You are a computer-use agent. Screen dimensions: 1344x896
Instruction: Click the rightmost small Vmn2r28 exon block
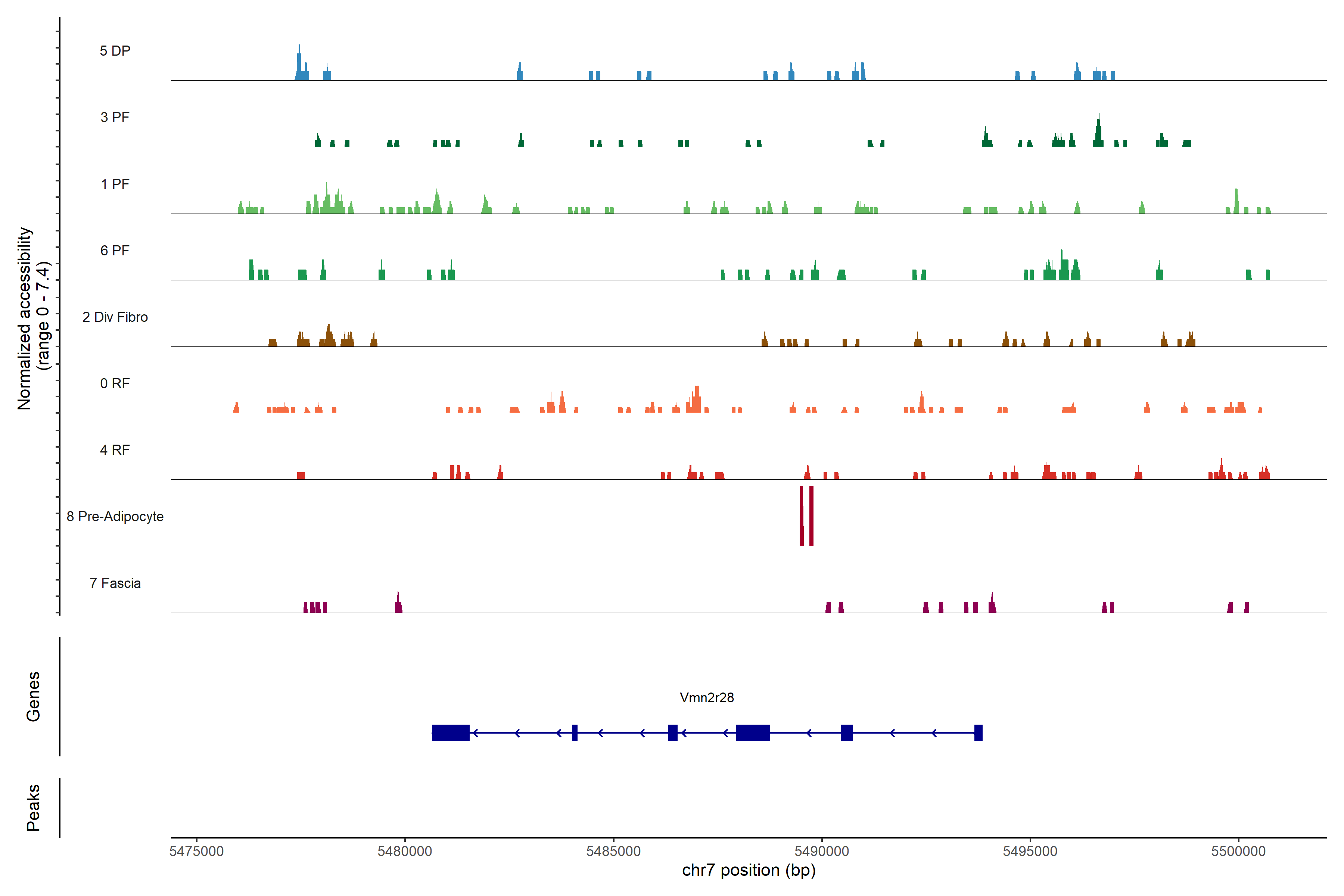(978, 732)
